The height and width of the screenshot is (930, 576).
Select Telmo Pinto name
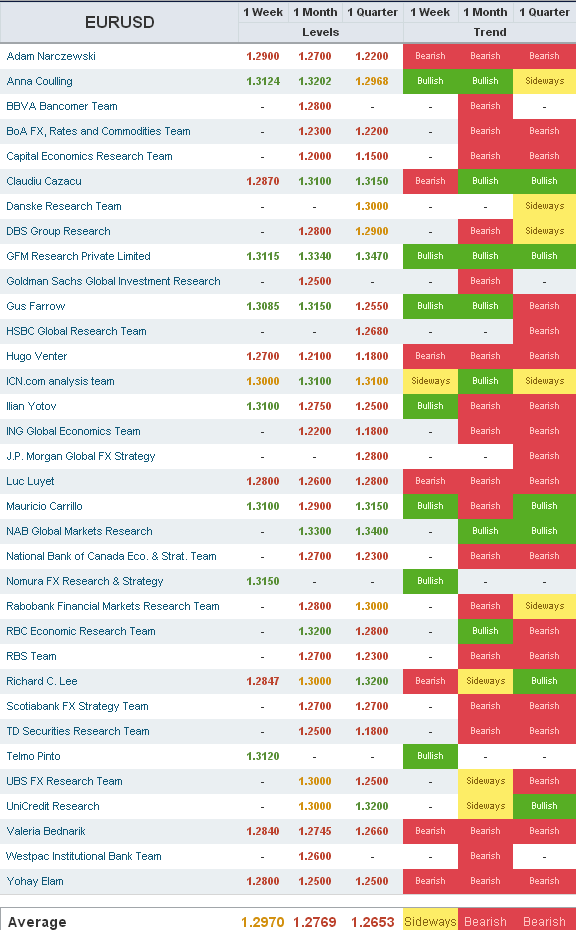click(33, 756)
